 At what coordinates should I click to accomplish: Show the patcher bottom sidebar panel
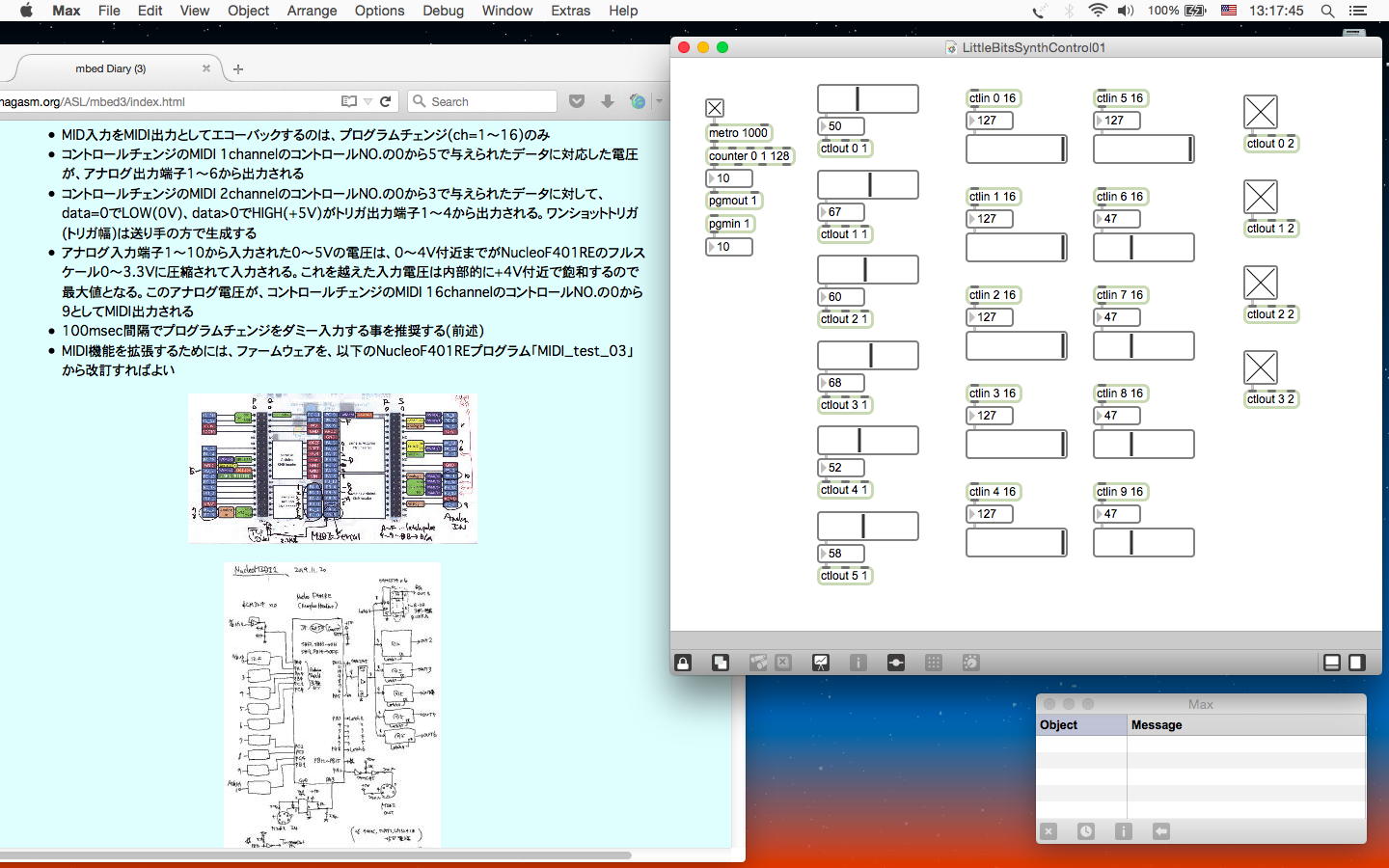(1331, 663)
